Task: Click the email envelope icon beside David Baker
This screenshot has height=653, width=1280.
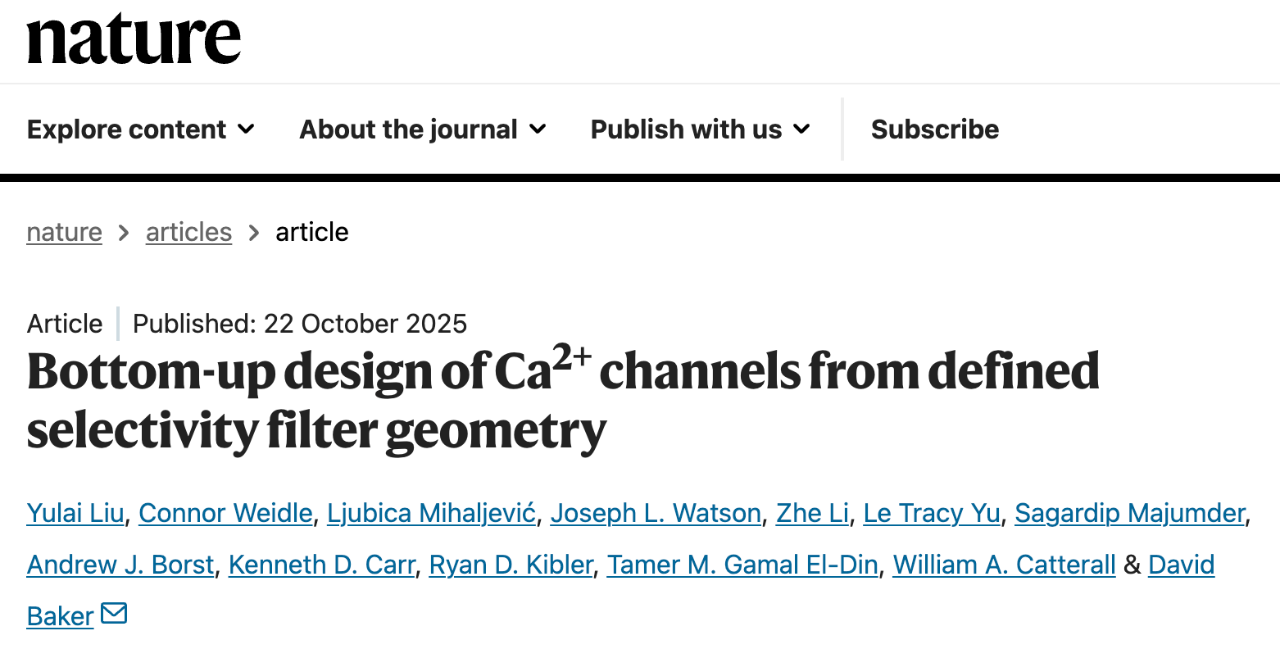Action: (114, 614)
